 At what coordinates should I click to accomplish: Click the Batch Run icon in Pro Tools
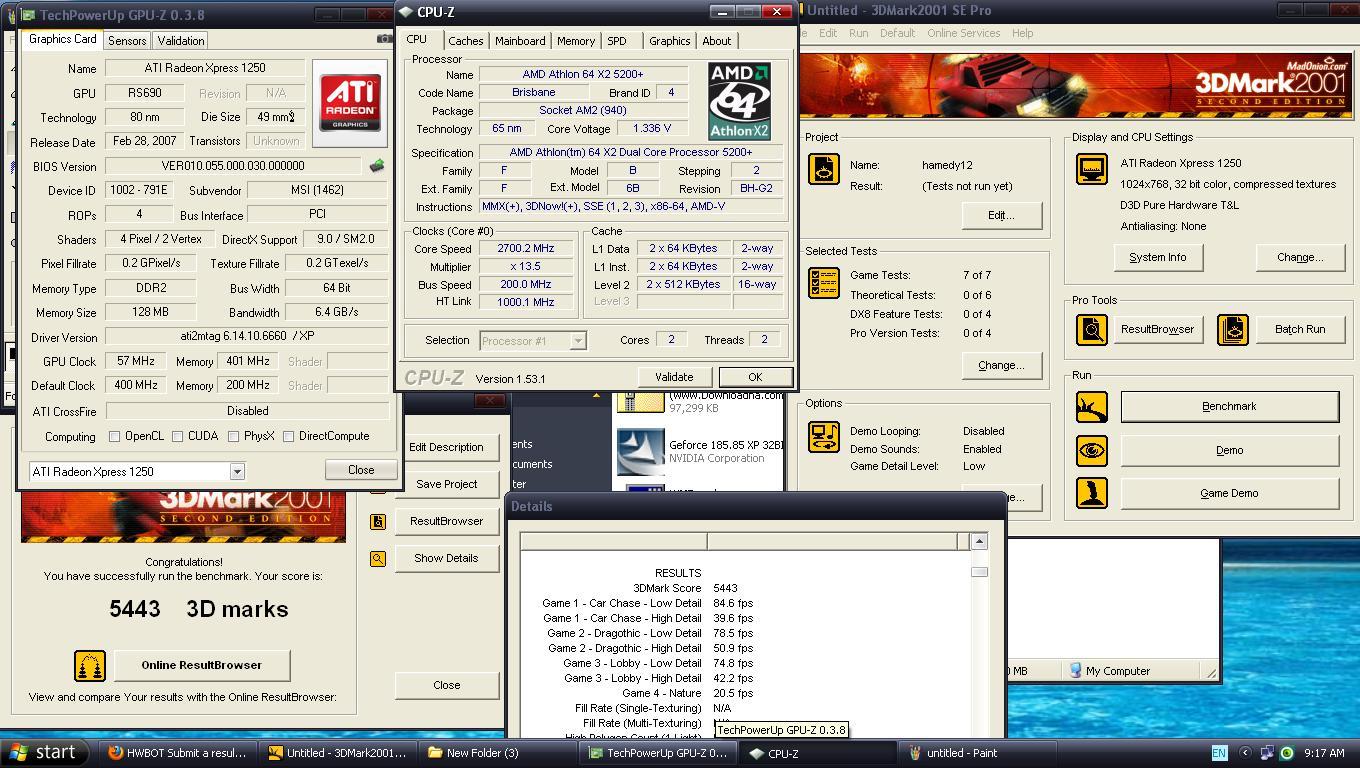click(x=1232, y=329)
